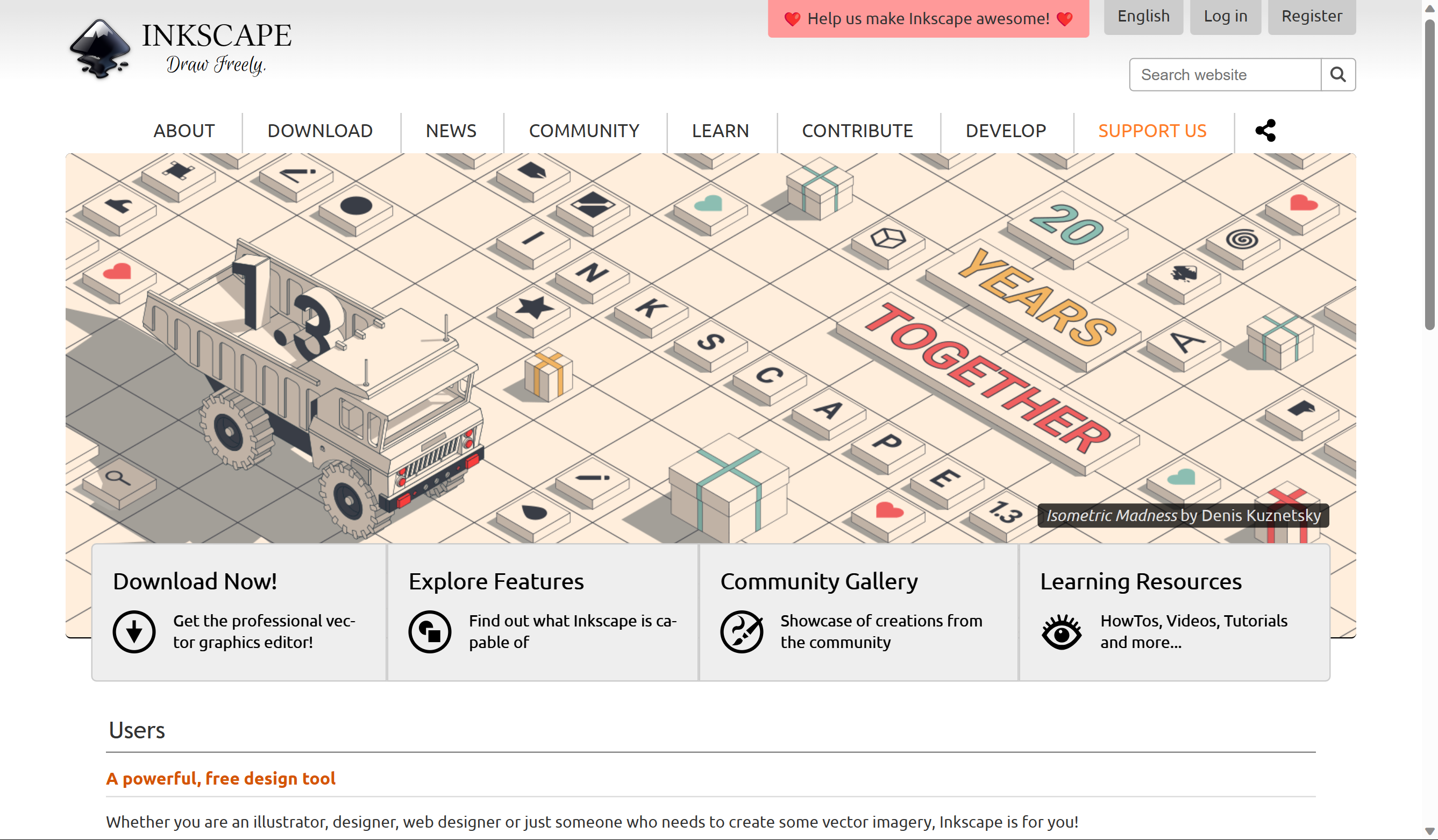Viewport: 1438px width, 840px height.
Task: Click the Register button
Action: click(x=1311, y=16)
